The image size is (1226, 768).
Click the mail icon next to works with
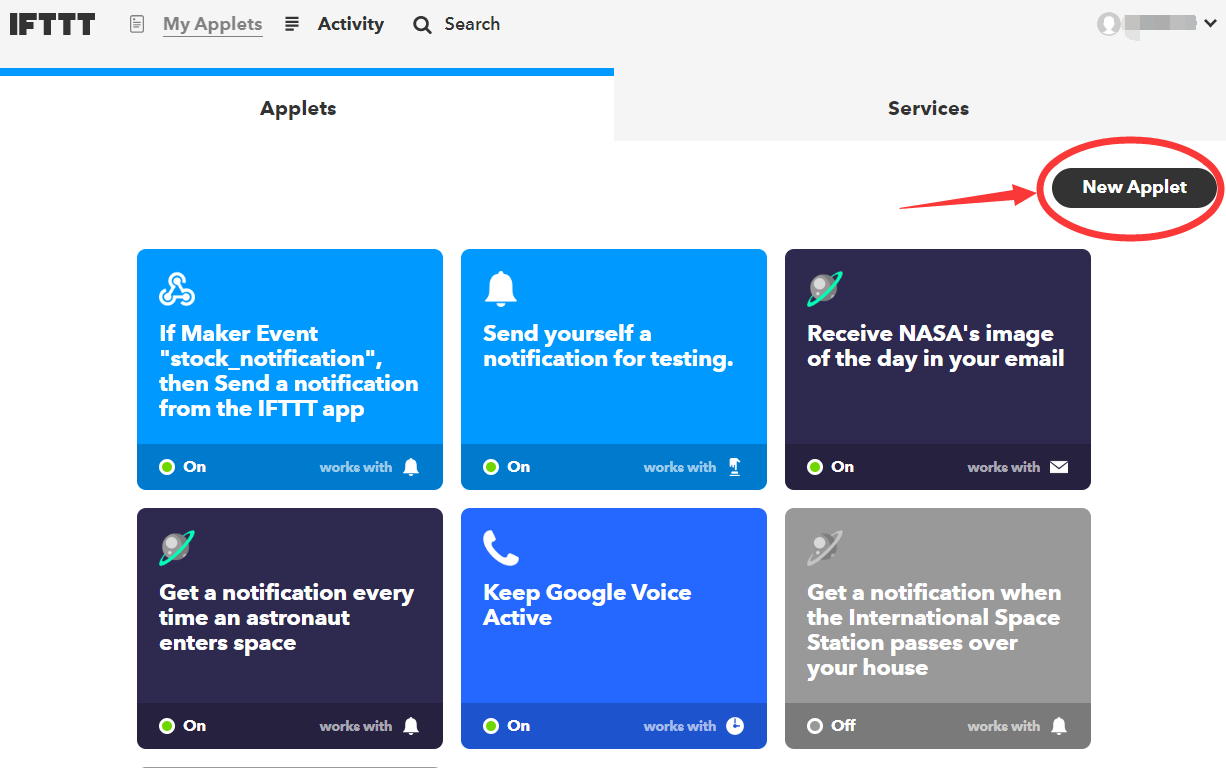1060,466
